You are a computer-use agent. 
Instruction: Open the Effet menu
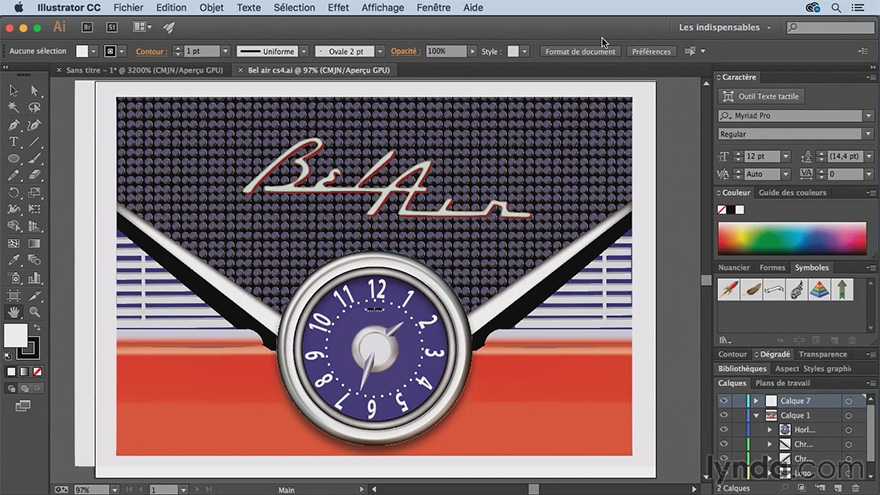338,7
